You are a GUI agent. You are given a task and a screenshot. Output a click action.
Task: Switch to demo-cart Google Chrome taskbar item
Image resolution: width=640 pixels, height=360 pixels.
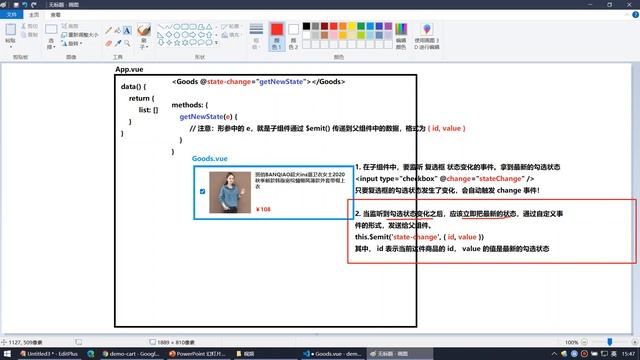click(x=131, y=354)
